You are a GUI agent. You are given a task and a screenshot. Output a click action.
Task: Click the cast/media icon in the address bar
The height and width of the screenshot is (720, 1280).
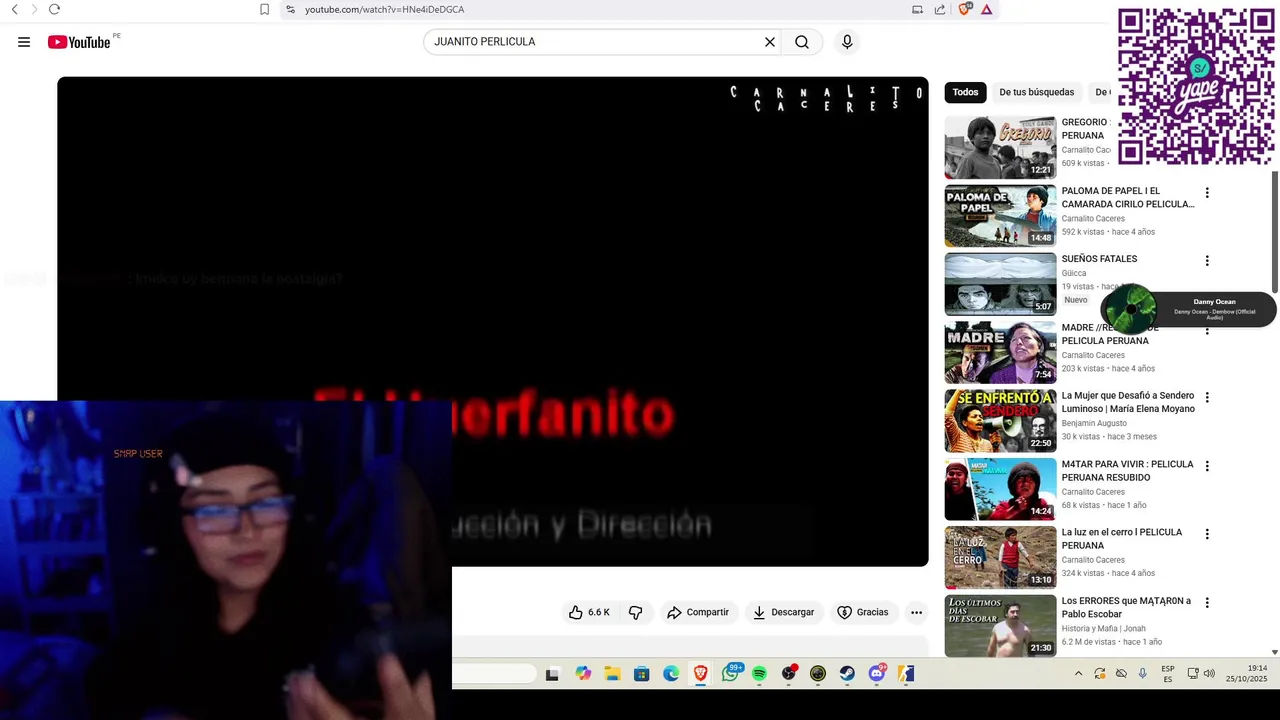pyautogui.click(x=917, y=9)
